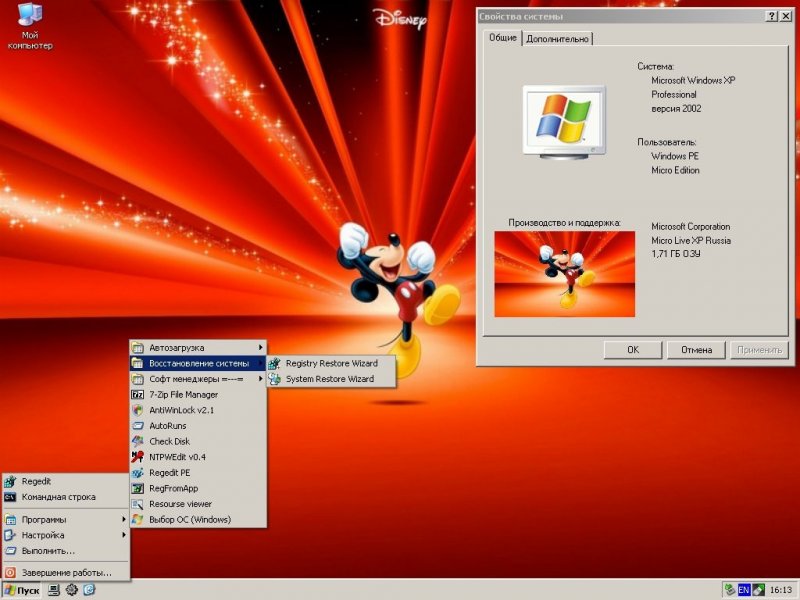Screen dimensions: 800x600
Task: Click the text Micro Edition
Action: (x=675, y=170)
